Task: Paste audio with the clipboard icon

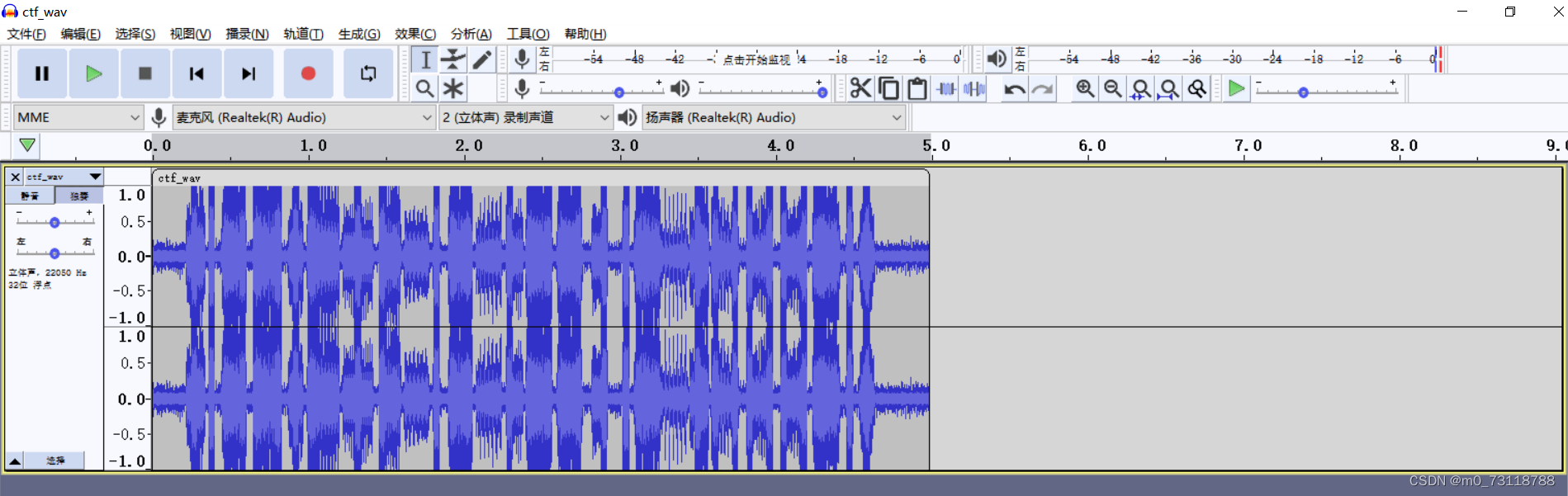Action: point(917,88)
